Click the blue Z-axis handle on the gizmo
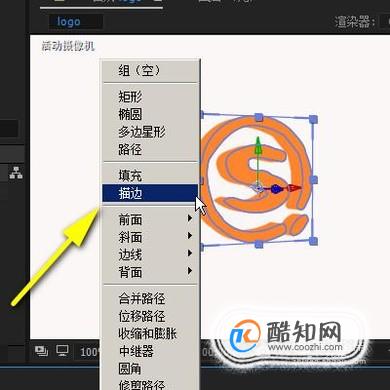This screenshot has width=390, height=390. (x=275, y=189)
